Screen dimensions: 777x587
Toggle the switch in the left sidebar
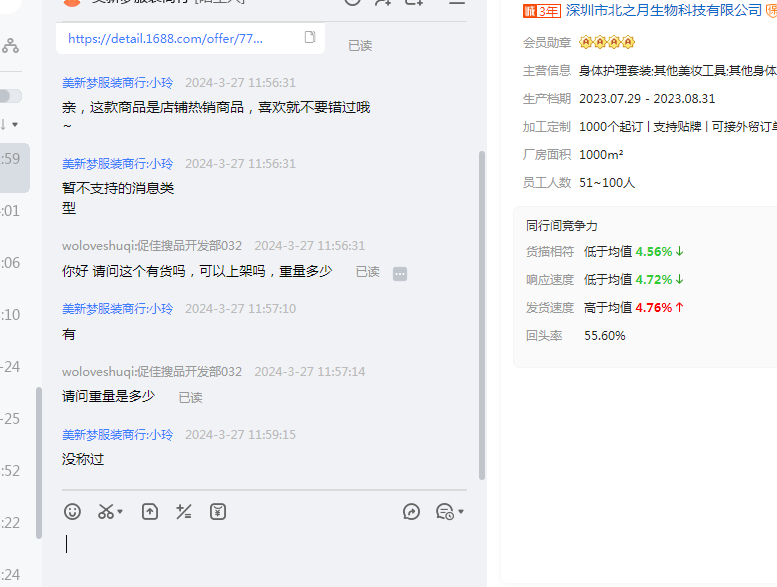coord(10,96)
